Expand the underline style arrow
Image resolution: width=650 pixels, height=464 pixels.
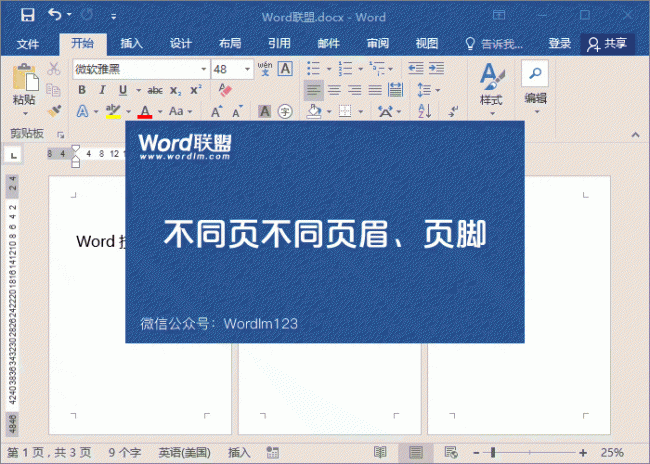click(138, 90)
